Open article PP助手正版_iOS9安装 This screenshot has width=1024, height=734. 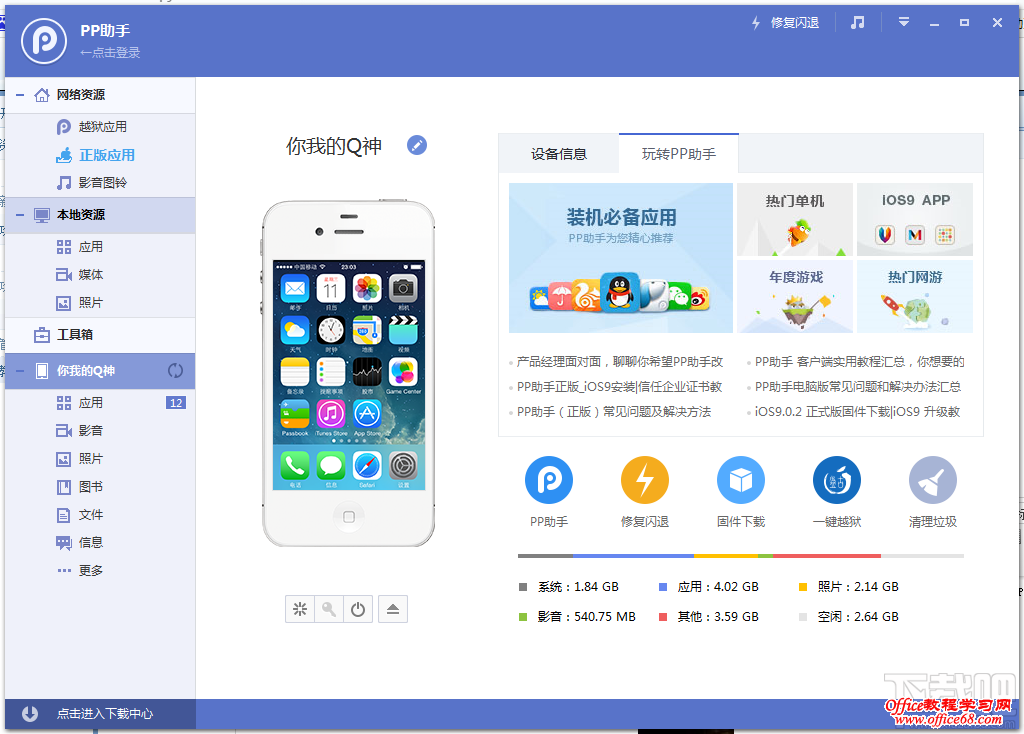pyautogui.click(x=619, y=387)
